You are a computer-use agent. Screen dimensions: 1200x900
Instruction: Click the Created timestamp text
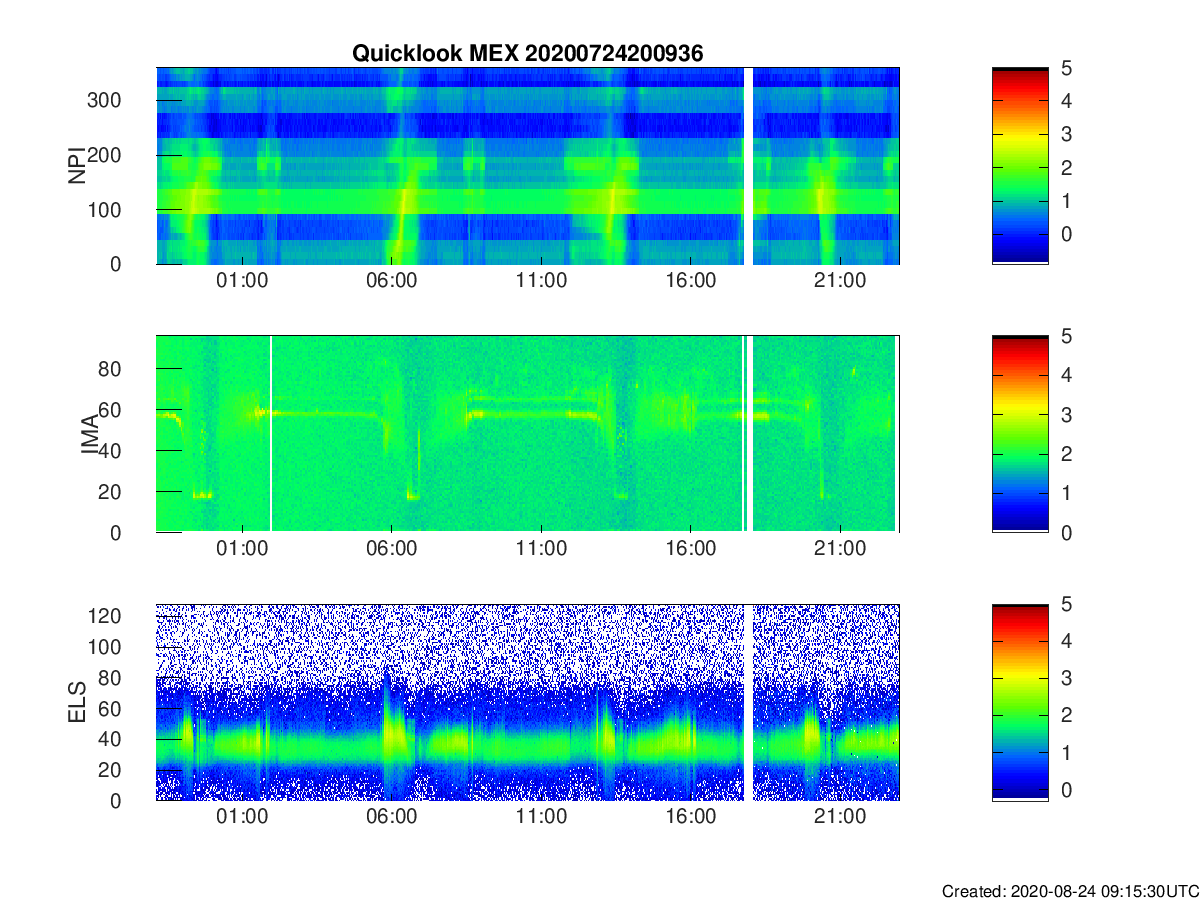click(1070, 890)
